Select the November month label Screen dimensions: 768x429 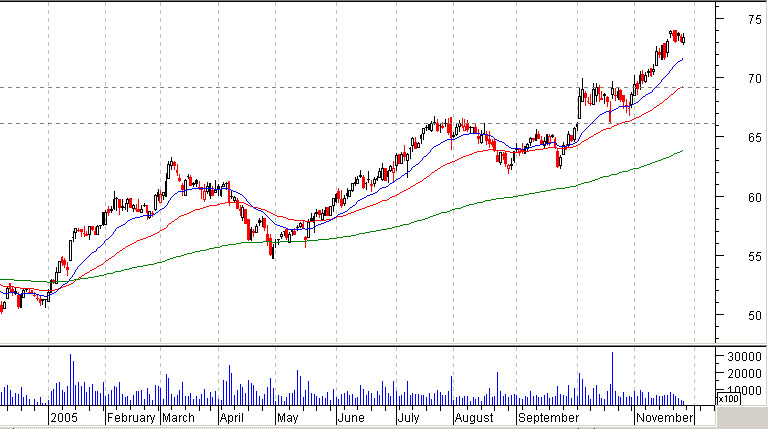coord(664,418)
